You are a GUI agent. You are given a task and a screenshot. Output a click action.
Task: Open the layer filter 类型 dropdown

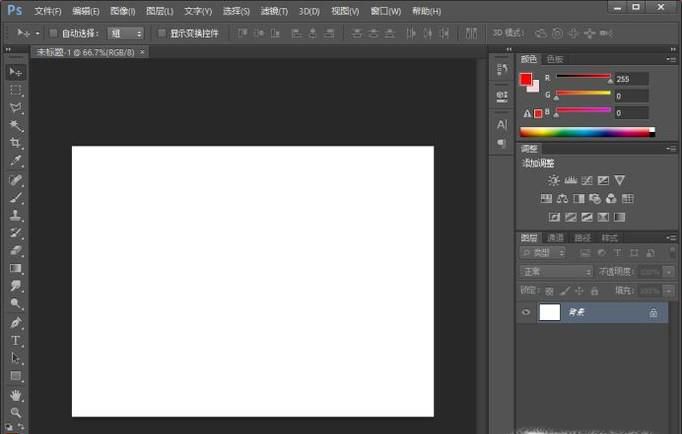tap(543, 253)
